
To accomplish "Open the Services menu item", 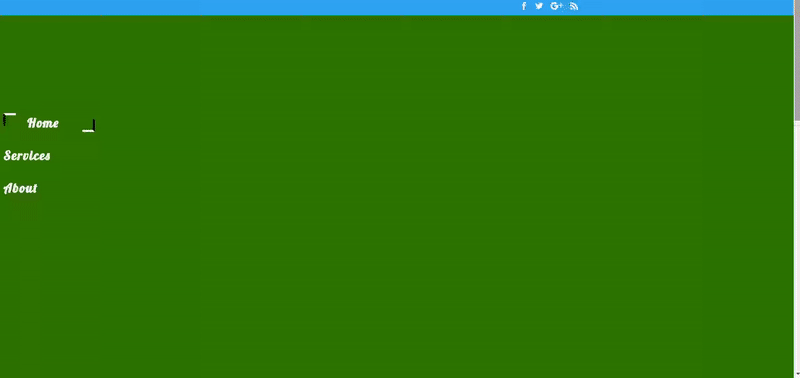I will (27, 156).
